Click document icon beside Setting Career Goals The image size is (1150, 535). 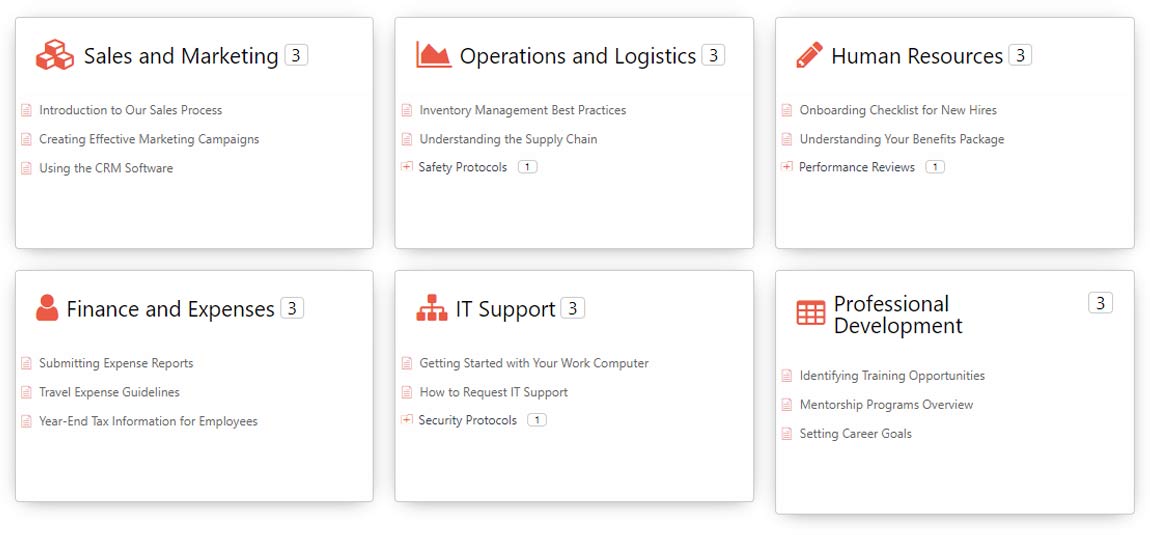[x=787, y=434]
